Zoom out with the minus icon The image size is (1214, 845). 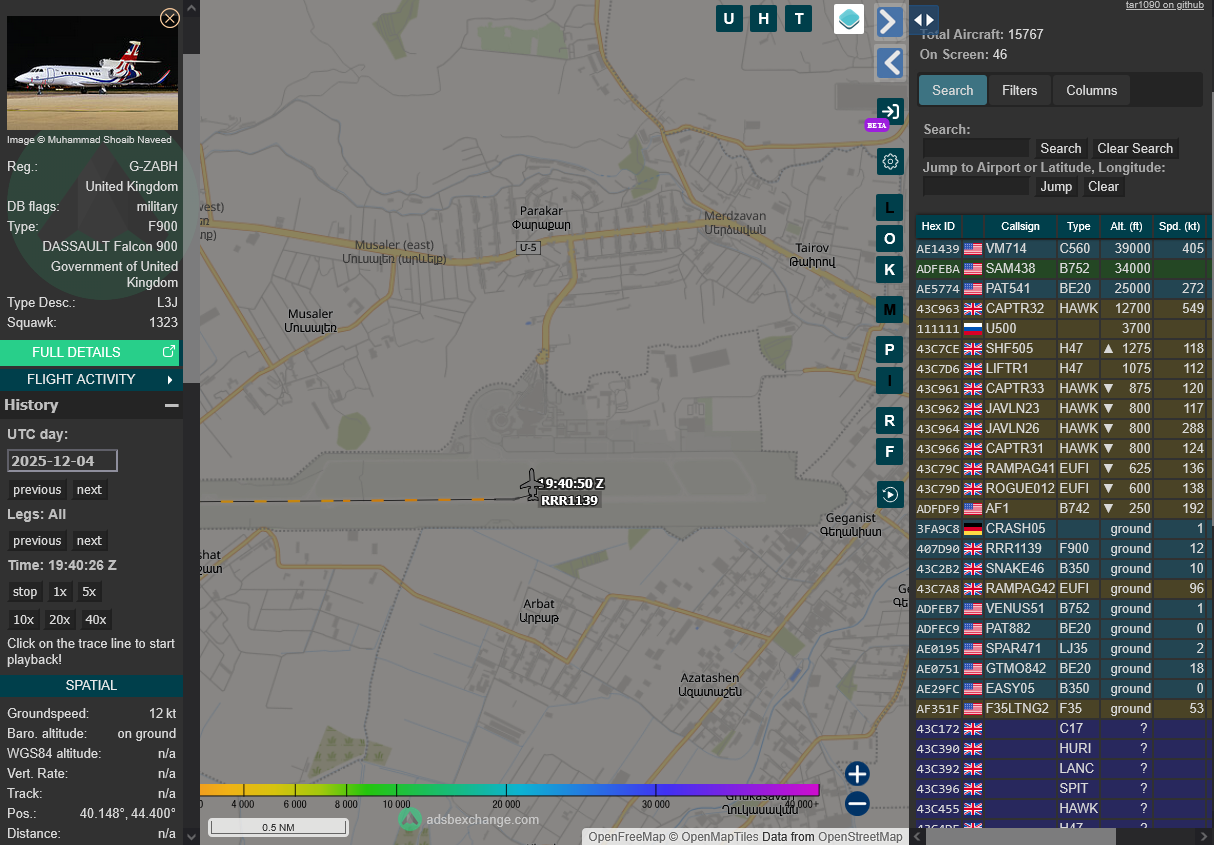click(857, 803)
